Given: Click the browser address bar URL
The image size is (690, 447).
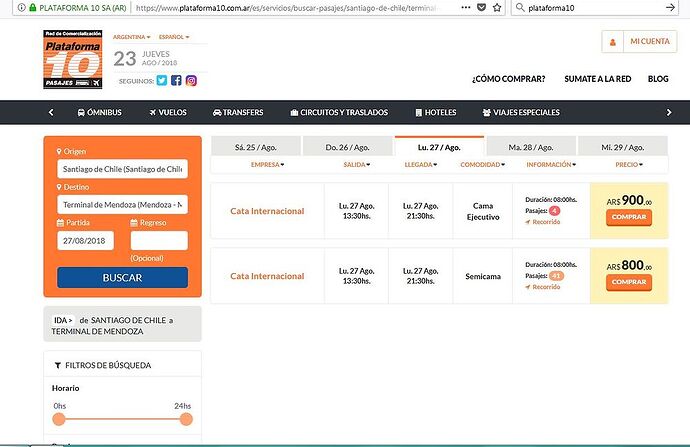Looking at the screenshot, I should tap(286, 8).
